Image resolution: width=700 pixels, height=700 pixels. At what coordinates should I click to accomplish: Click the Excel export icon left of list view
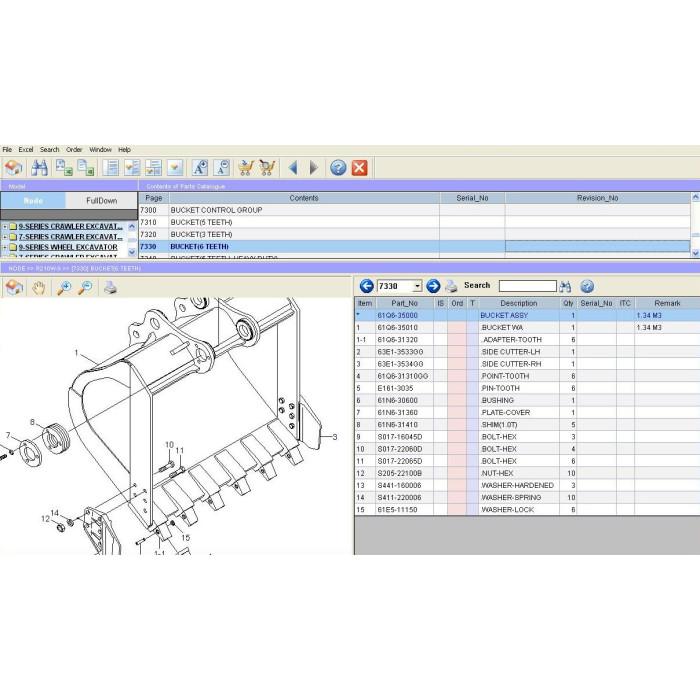coord(86,168)
